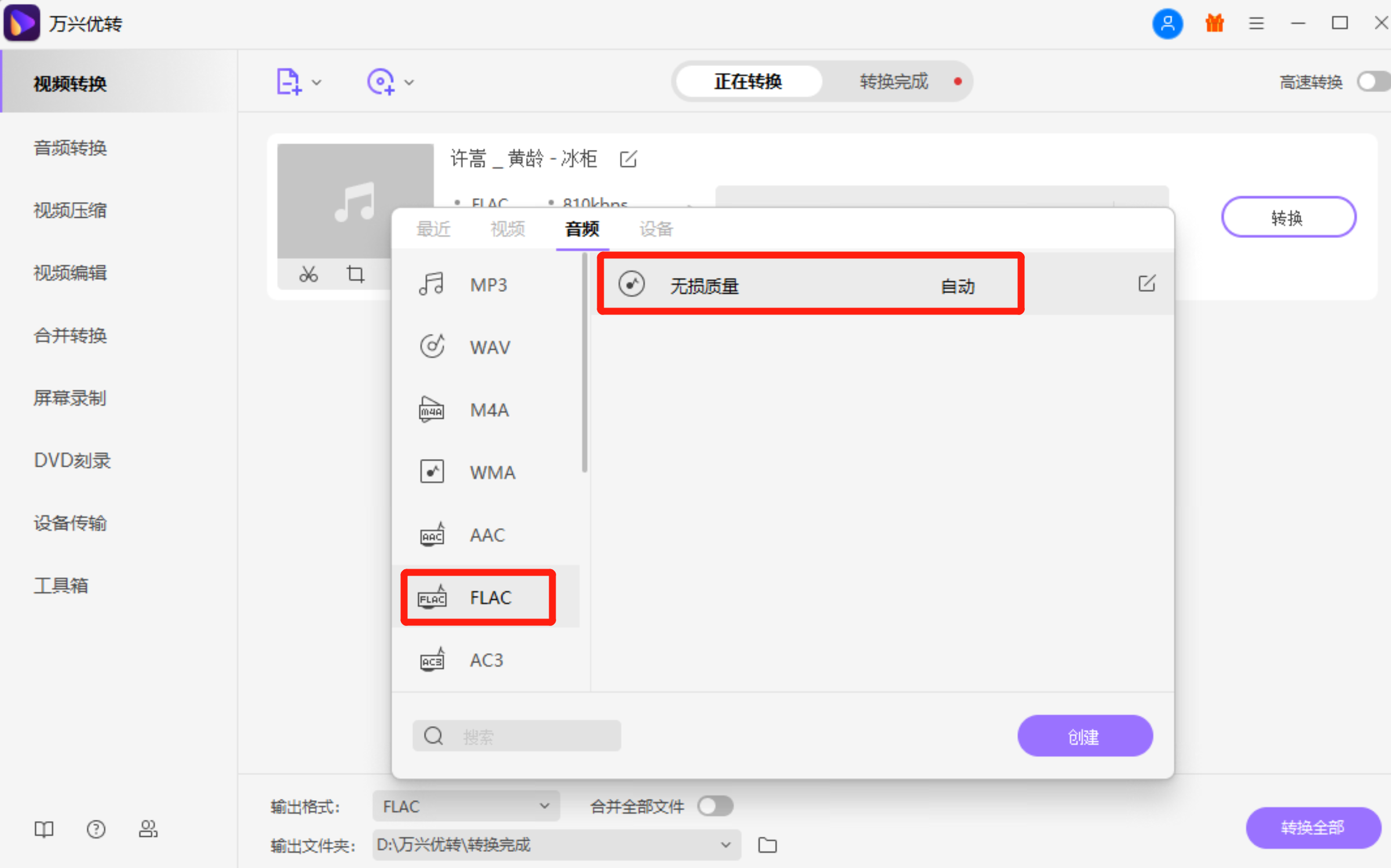Switch to the 转换完成 tab
1391x868 pixels.
pyautogui.click(x=893, y=82)
